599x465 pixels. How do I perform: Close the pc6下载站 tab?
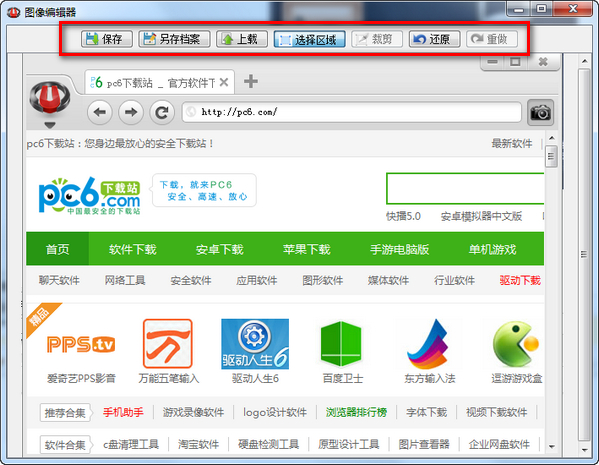tap(224, 82)
